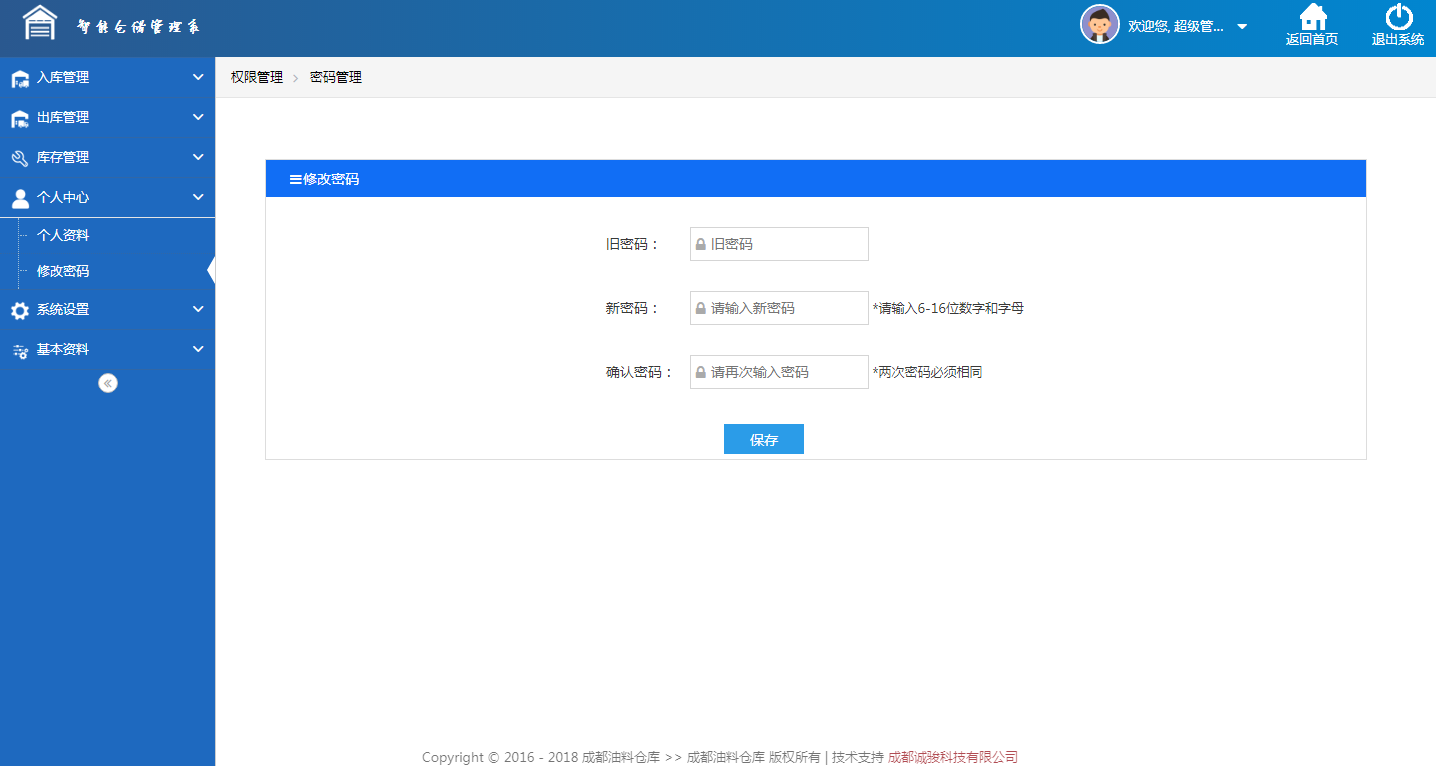Open the user account dropdown arrow

1242,27
